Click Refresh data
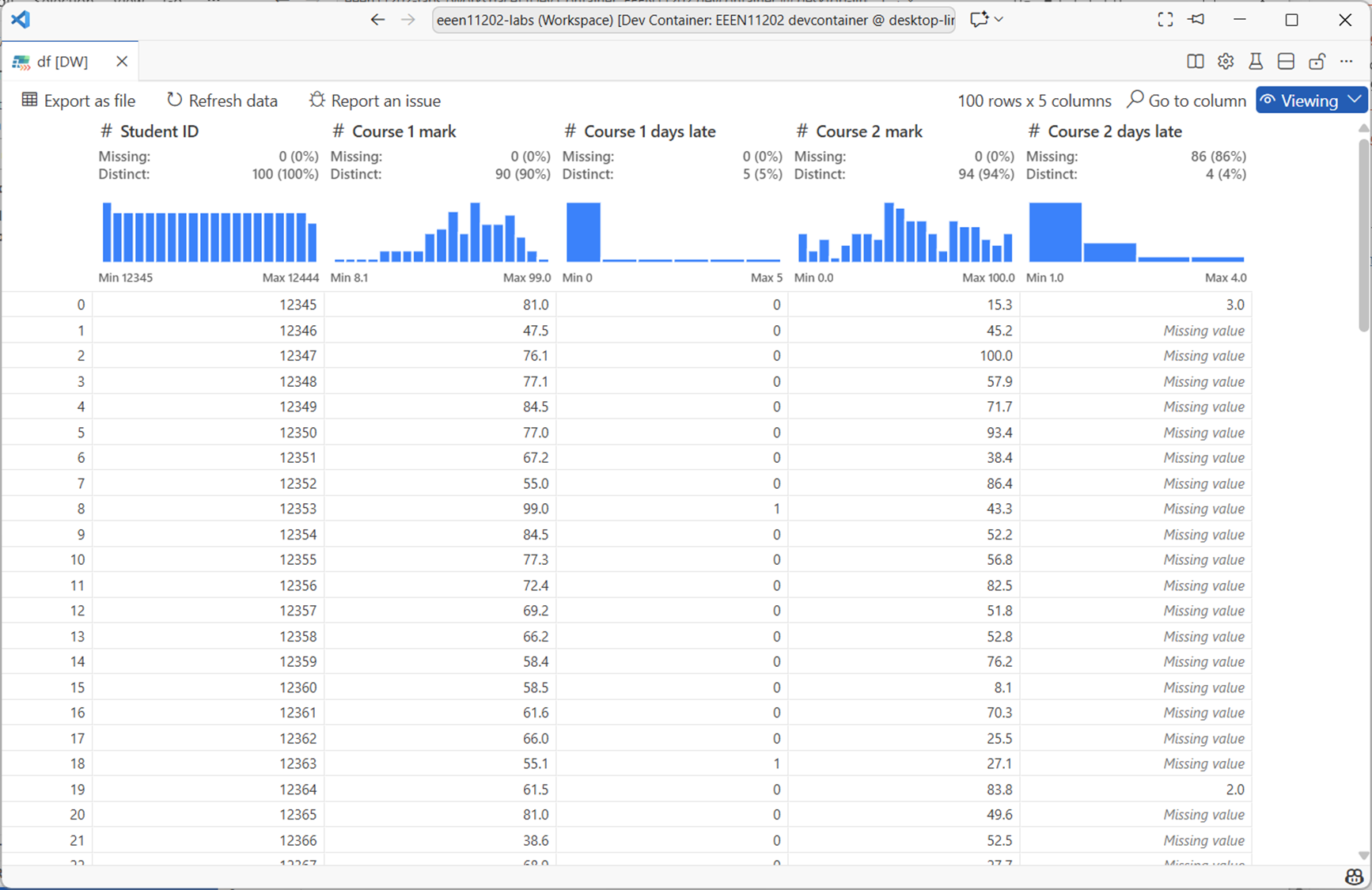Viewport: 1372px width, 890px height. [x=222, y=100]
